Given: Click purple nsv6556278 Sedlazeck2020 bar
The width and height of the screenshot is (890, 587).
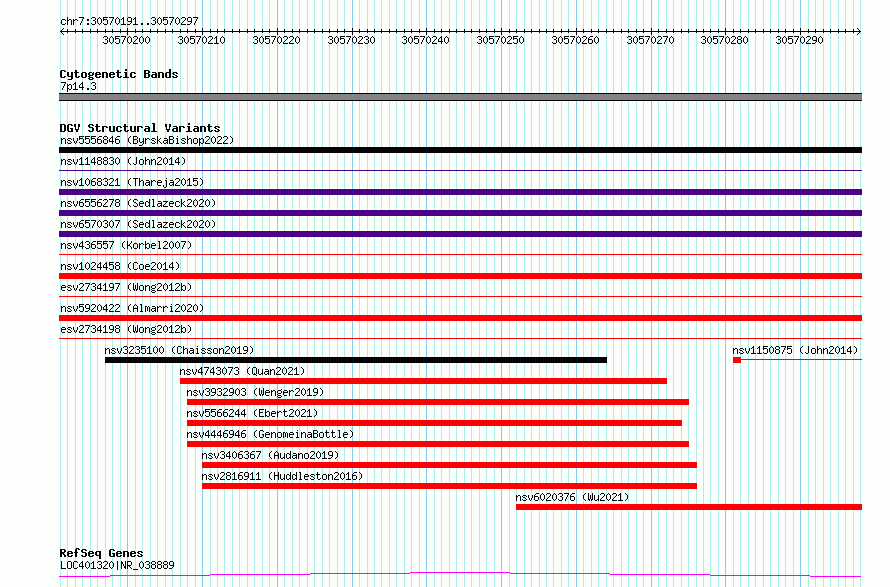Looking at the screenshot, I should pos(460,213).
